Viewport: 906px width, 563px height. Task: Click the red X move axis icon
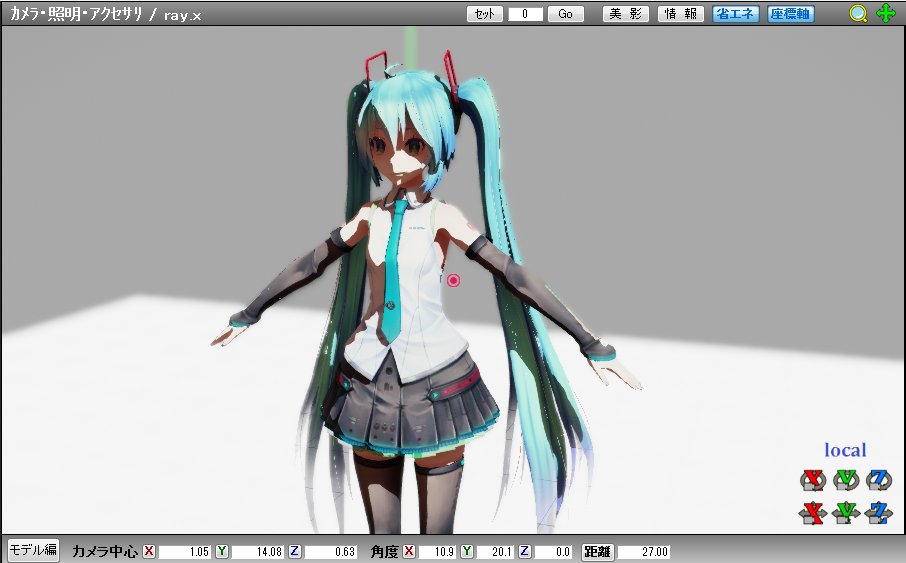813,513
